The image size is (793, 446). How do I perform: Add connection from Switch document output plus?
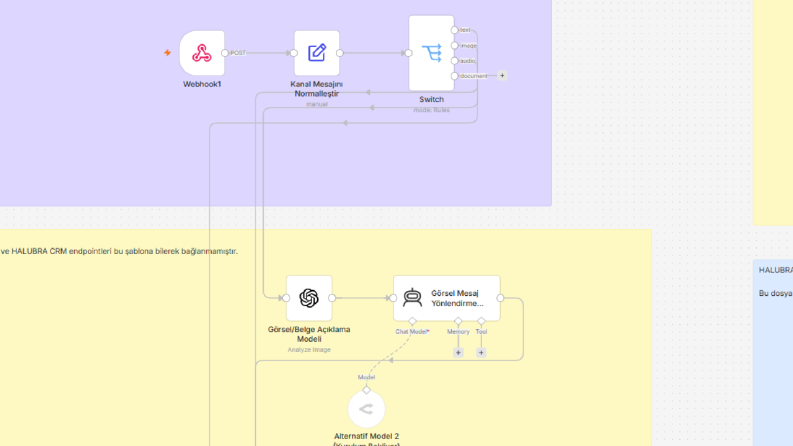[x=502, y=75]
